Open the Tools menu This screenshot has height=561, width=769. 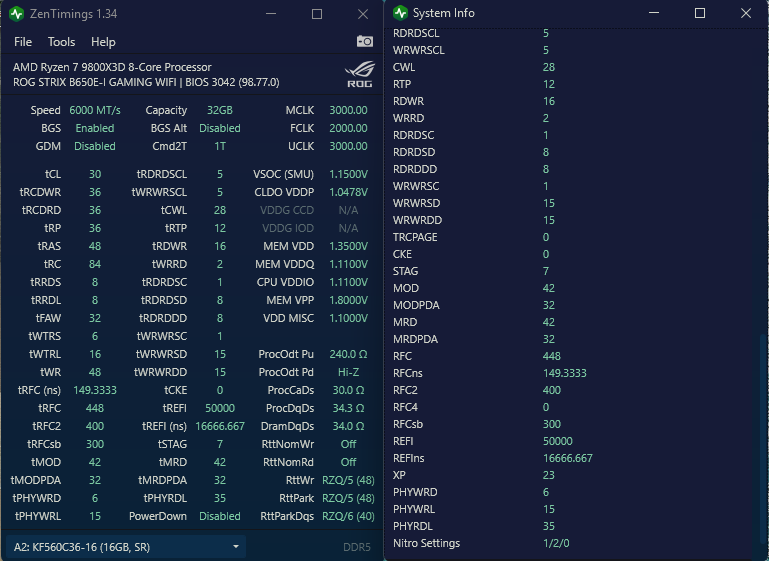[x=61, y=42]
